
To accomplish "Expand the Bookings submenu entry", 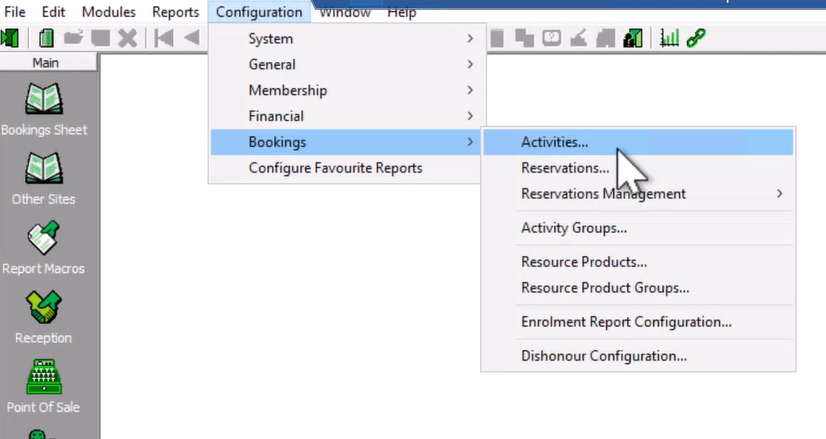I will pos(347,142).
